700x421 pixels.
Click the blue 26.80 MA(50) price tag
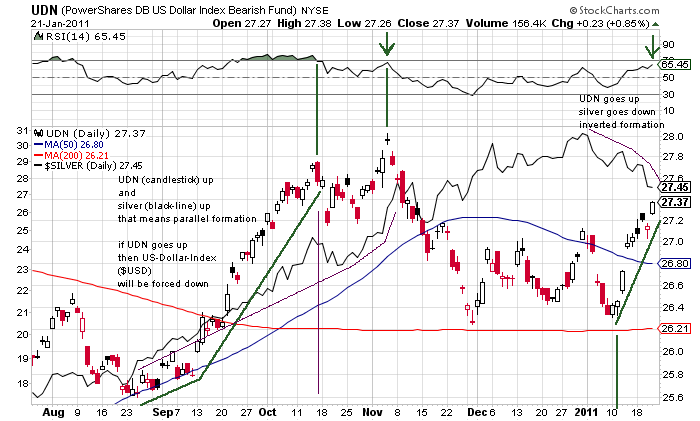pyautogui.click(x=675, y=263)
